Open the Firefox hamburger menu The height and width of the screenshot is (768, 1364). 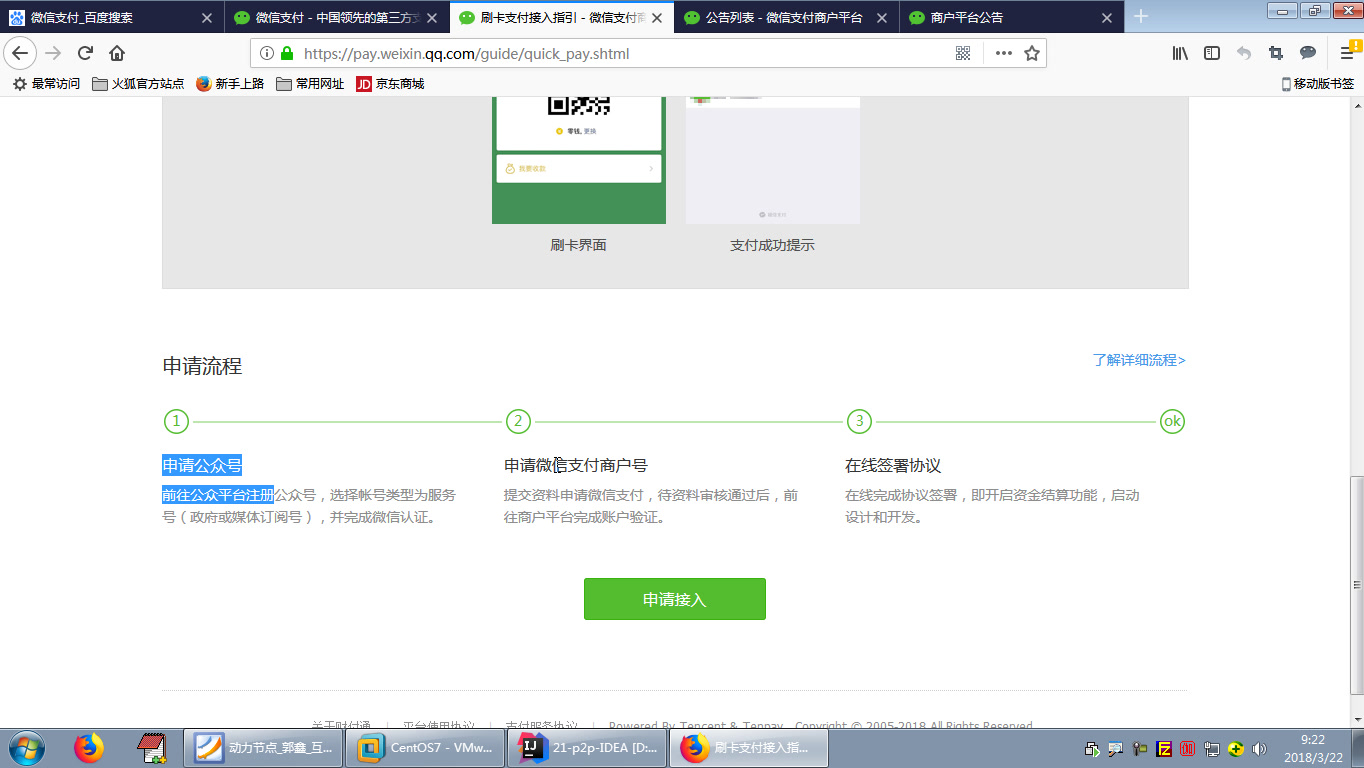pyautogui.click(x=1347, y=53)
